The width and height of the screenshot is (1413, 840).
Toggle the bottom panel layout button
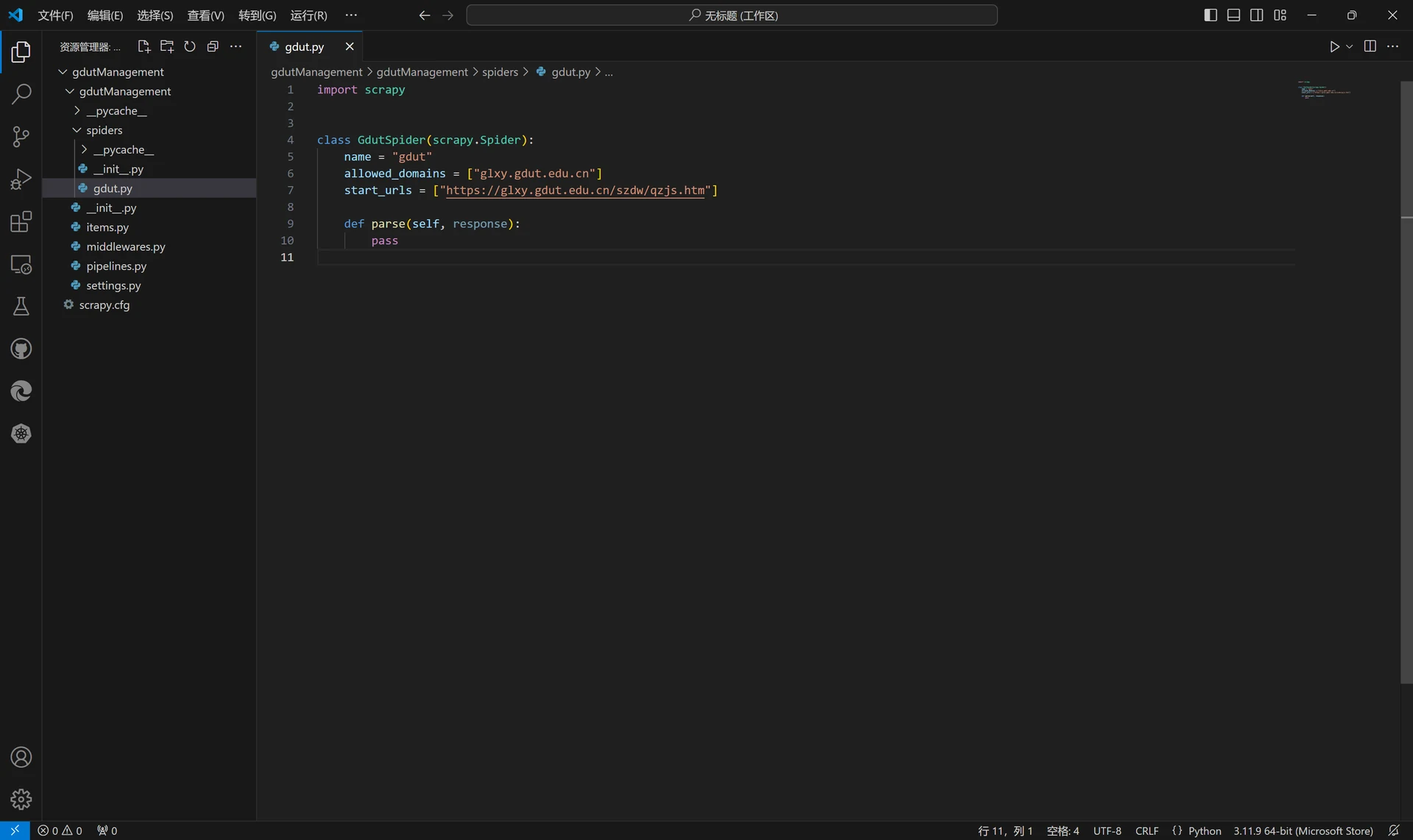click(x=1233, y=15)
